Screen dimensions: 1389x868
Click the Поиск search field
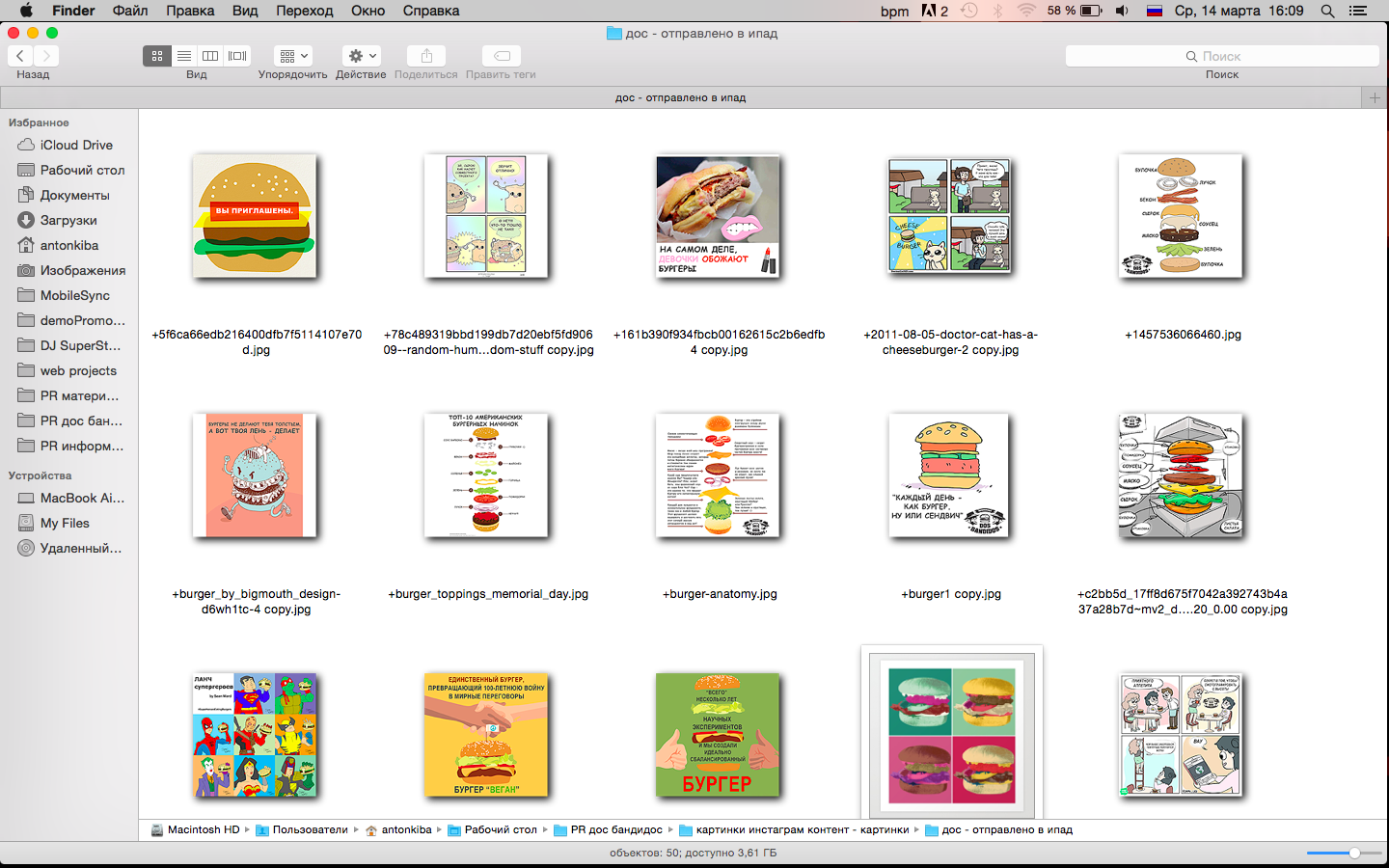pyautogui.click(x=1221, y=56)
